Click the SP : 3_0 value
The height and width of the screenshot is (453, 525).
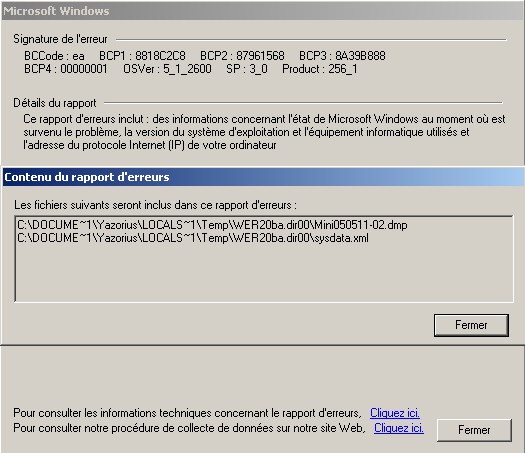point(247,69)
